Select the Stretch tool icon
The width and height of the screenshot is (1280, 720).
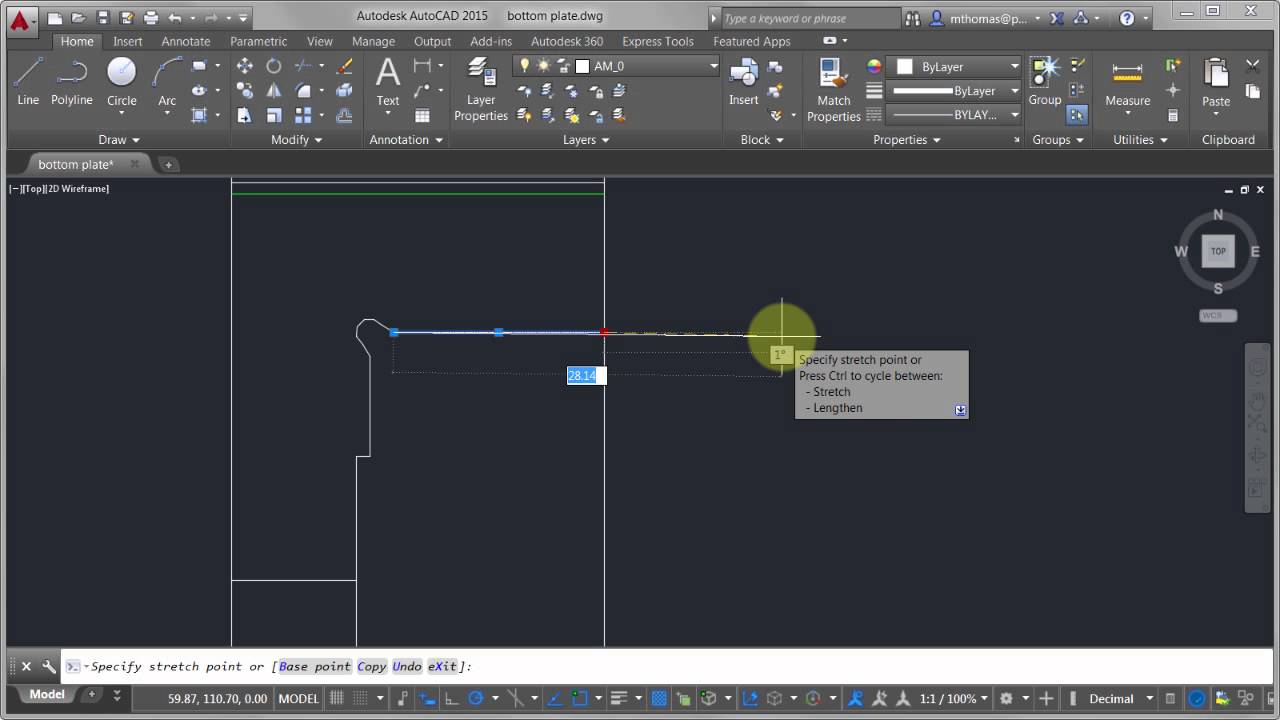click(245, 115)
